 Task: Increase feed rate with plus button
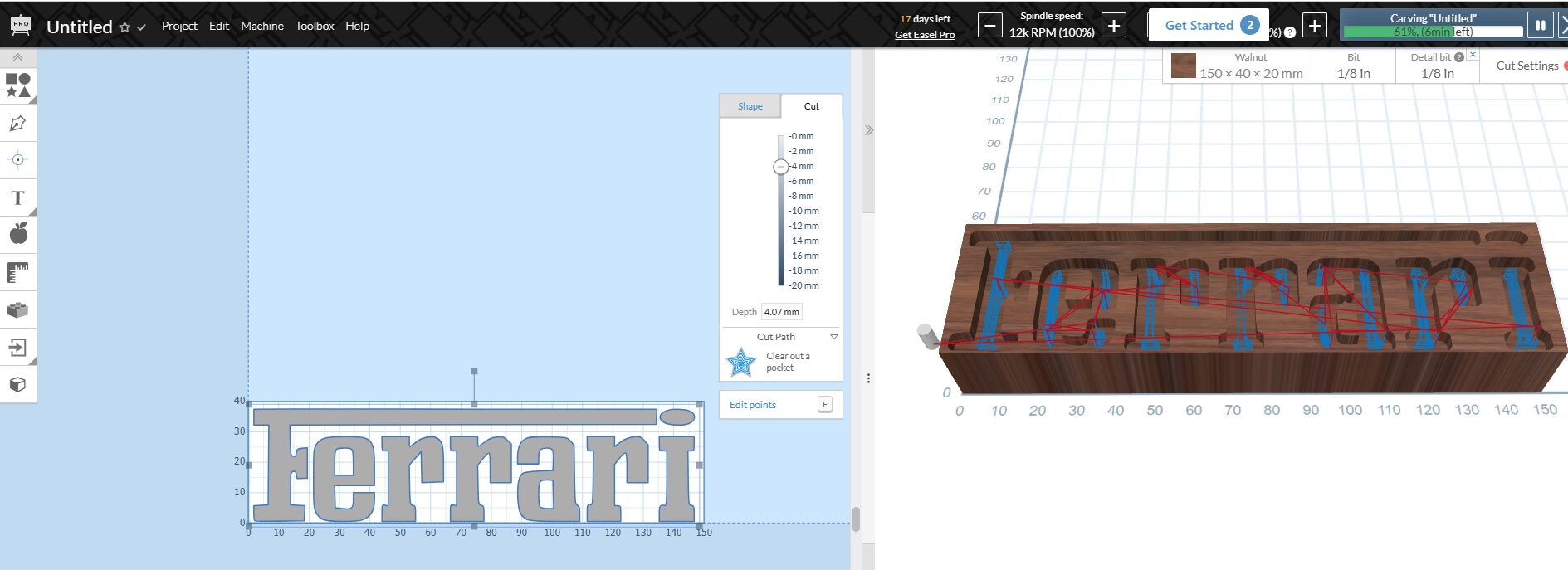coord(1315,26)
